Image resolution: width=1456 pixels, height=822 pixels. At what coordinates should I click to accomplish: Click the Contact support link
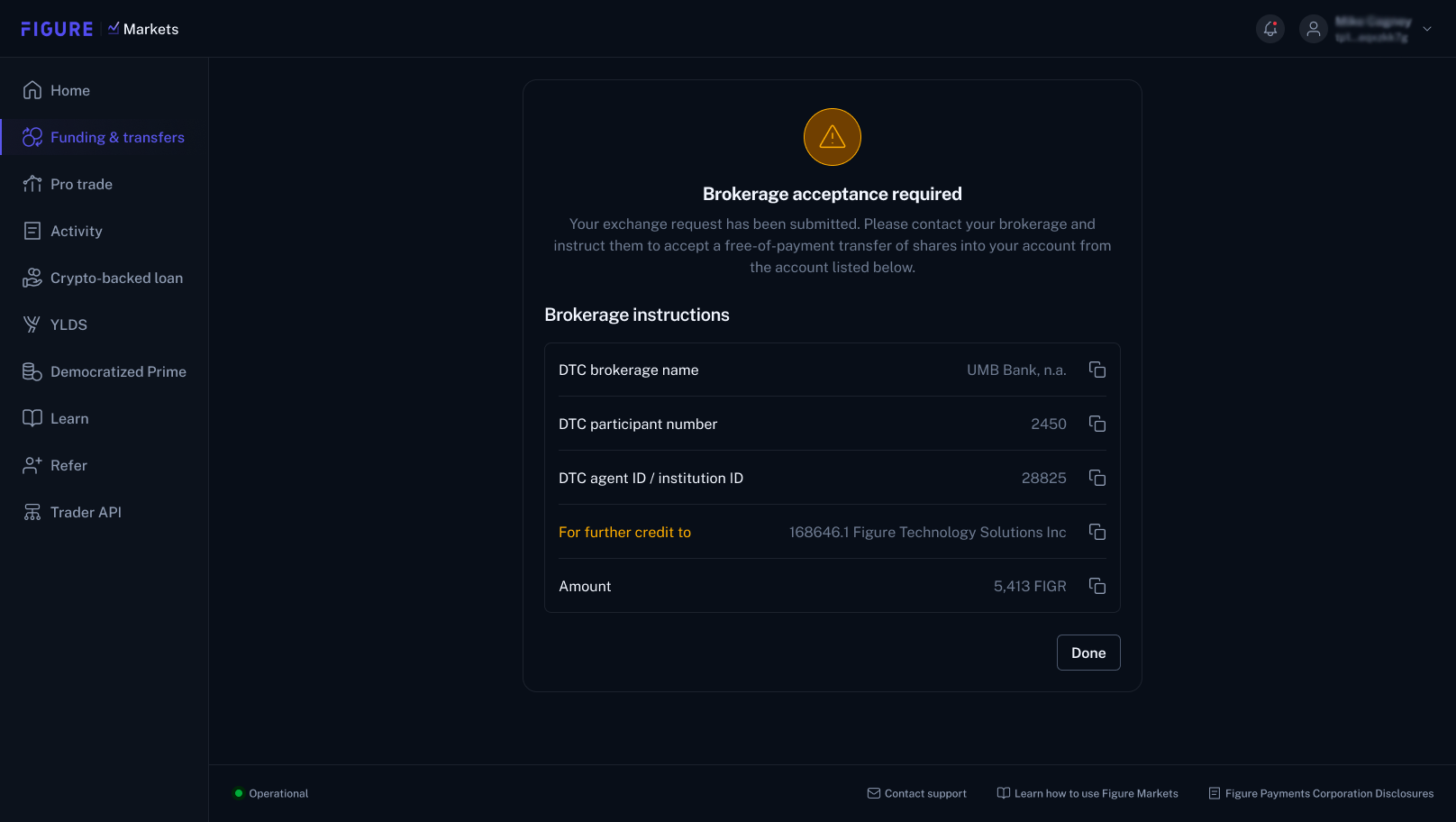click(x=917, y=793)
